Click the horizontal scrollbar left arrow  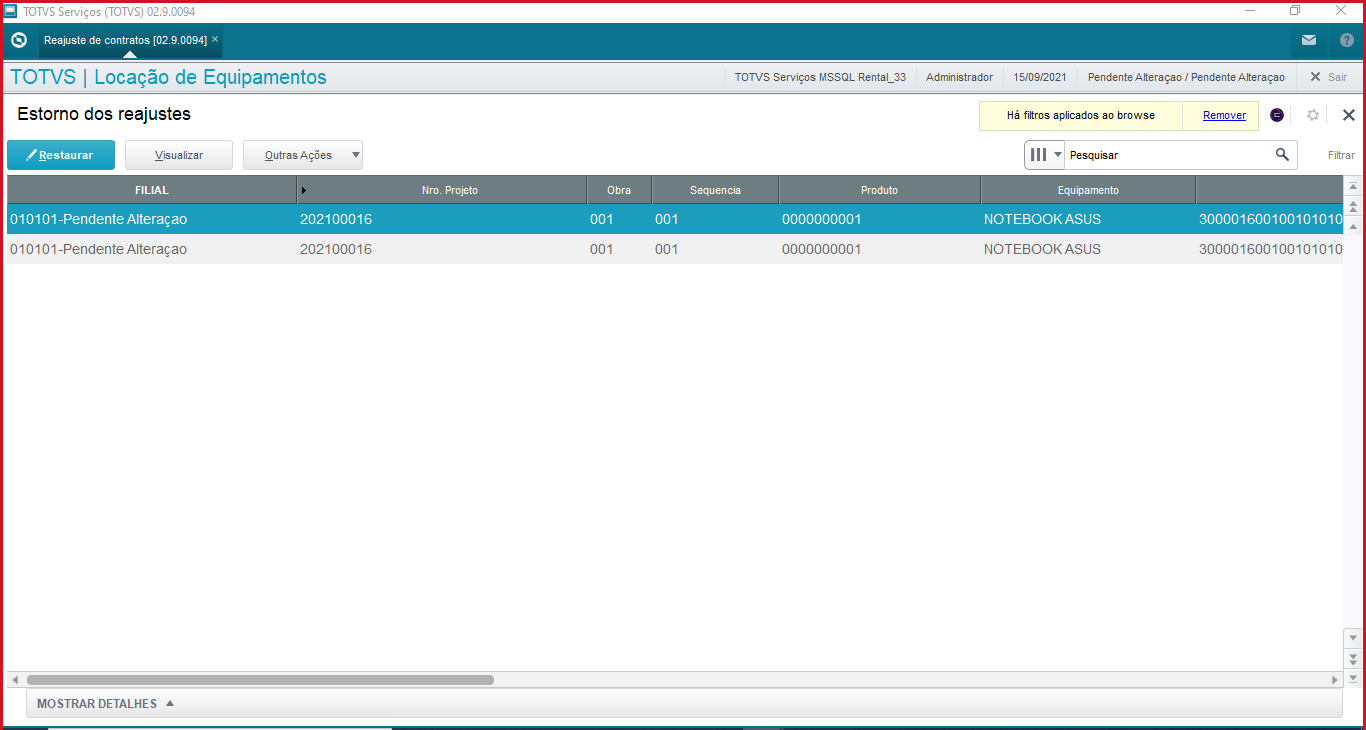(14, 680)
